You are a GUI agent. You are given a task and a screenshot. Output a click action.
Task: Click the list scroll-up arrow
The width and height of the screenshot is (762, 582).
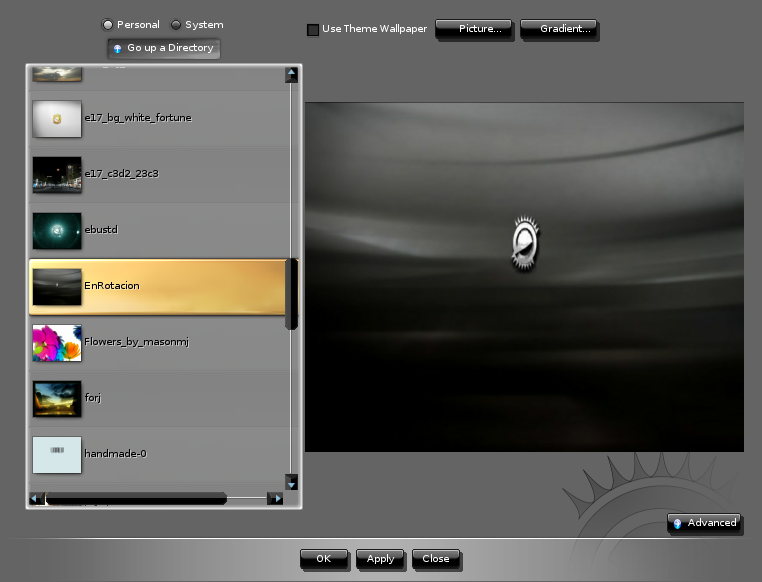click(x=291, y=75)
